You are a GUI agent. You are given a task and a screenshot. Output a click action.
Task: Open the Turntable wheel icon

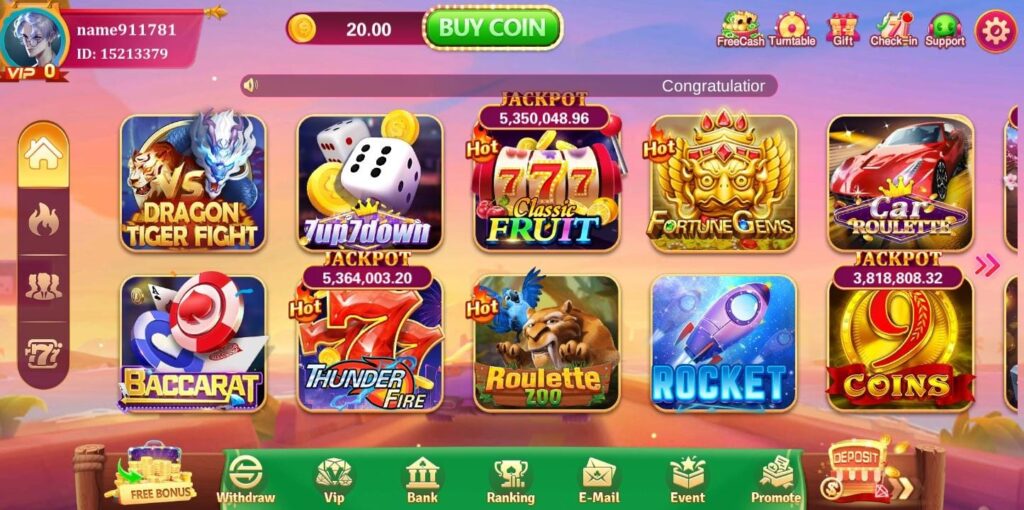[x=792, y=30]
